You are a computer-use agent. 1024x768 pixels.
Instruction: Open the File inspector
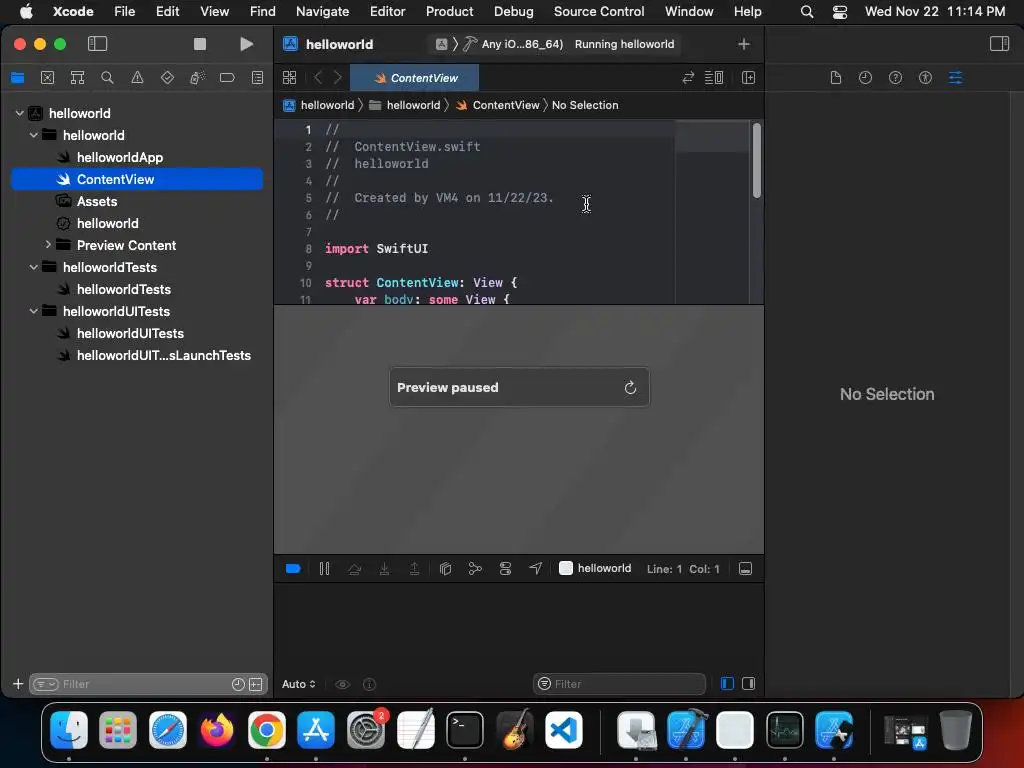[x=835, y=78]
